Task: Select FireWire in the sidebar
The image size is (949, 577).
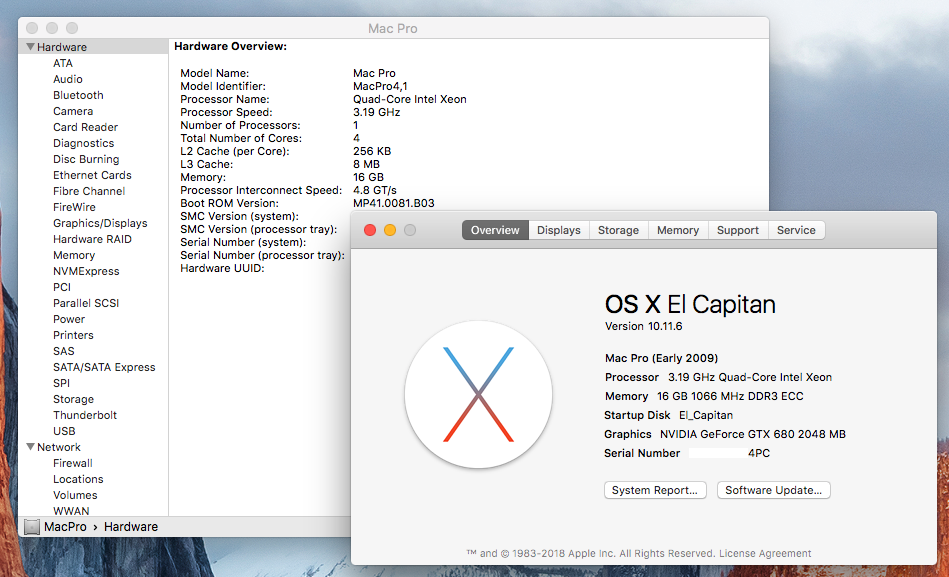Action: click(x=74, y=207)
